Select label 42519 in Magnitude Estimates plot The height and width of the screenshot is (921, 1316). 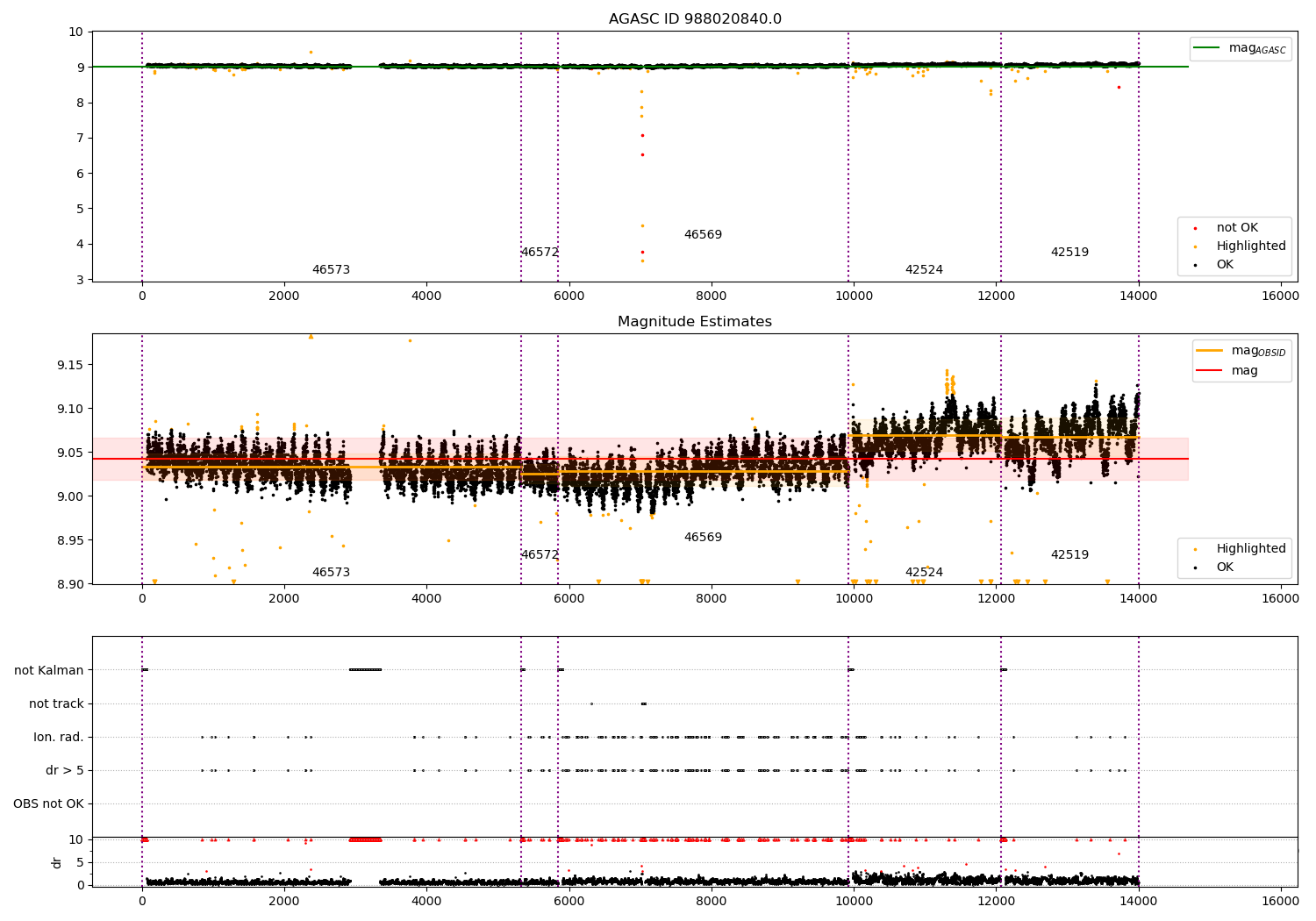coord(1069,555)
